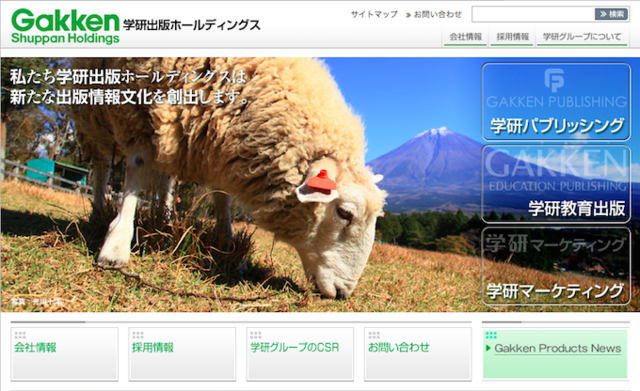
Task: Click the green dotted icon above Products News
Action: 491,335
